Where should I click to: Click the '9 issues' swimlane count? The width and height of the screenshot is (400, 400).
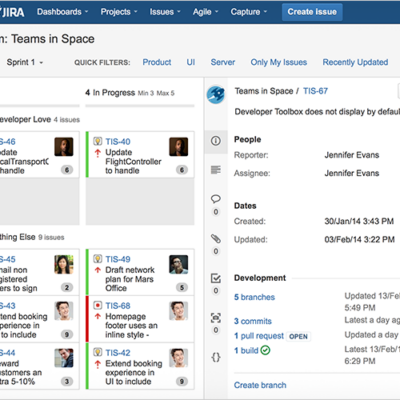point(51,237)
